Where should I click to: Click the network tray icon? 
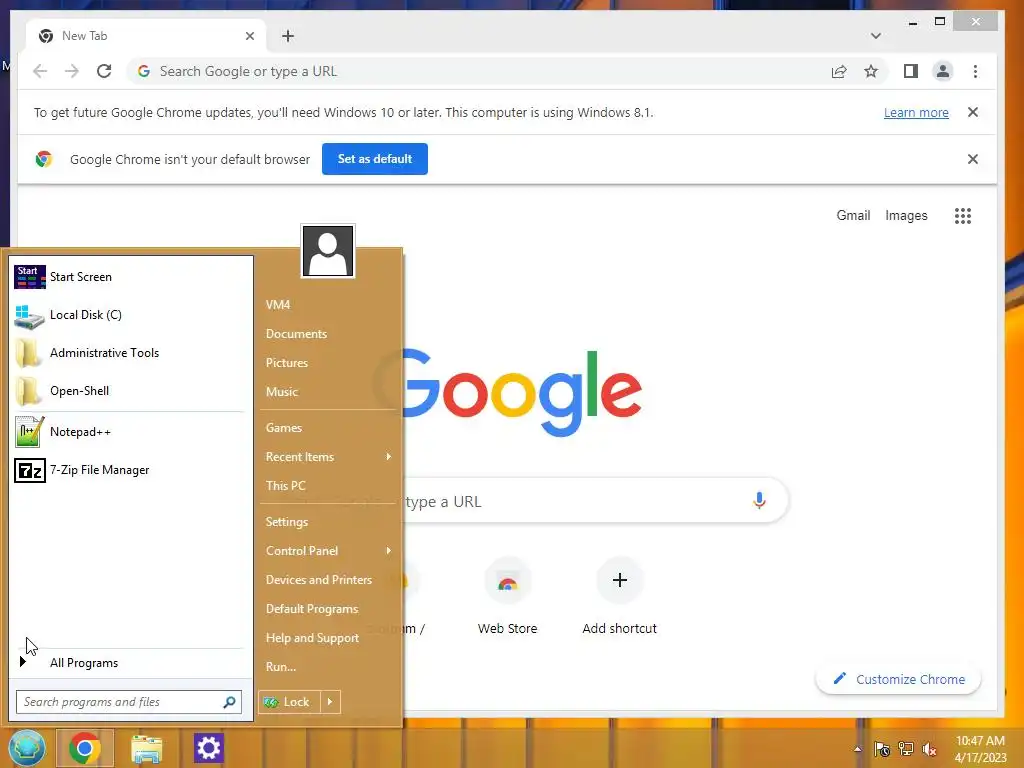(x=905, y=749)
